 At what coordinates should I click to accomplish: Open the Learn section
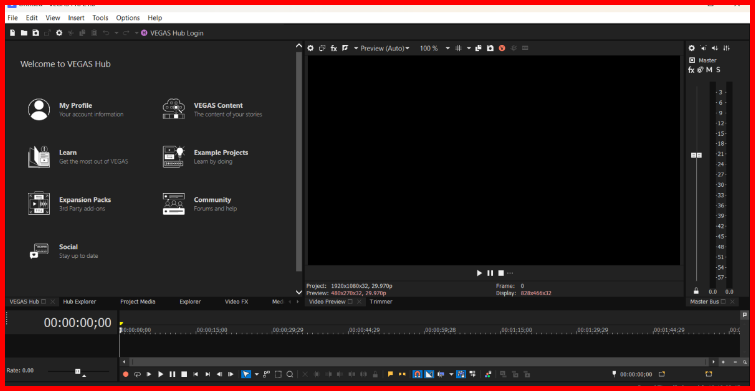point(78,156)
